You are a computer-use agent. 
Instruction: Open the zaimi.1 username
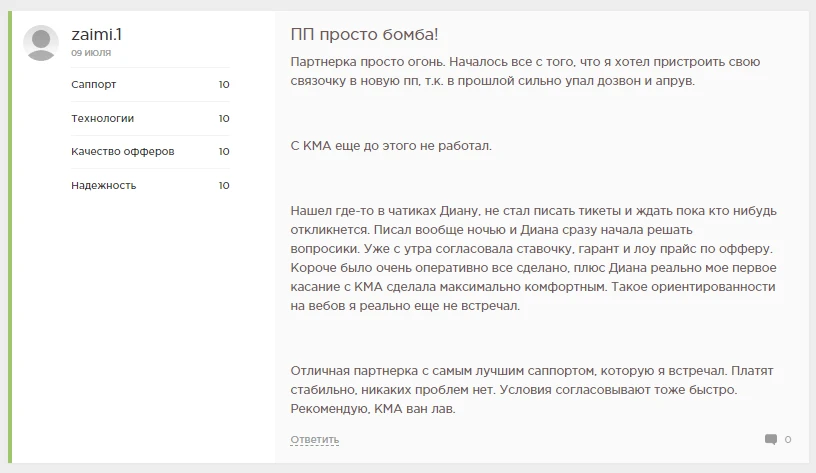click(x=96, y=34)
